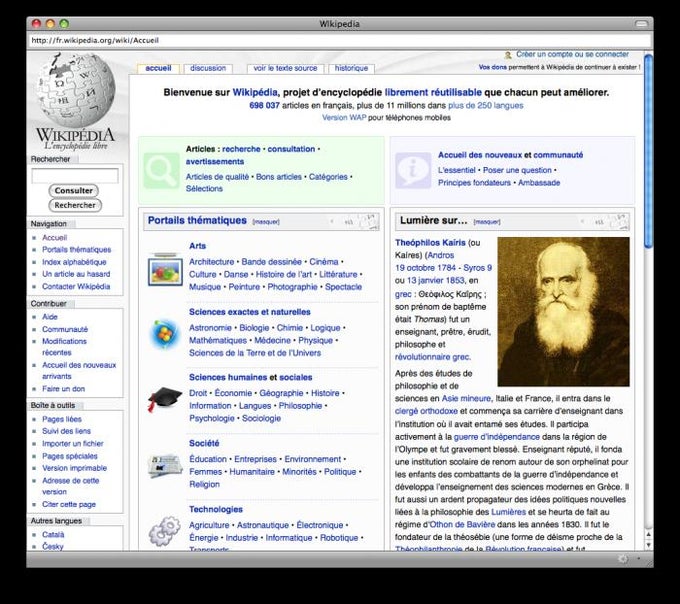Screen dimensions: 680x604
Task: Open Bande dessinée portal link
Action: 271,262
